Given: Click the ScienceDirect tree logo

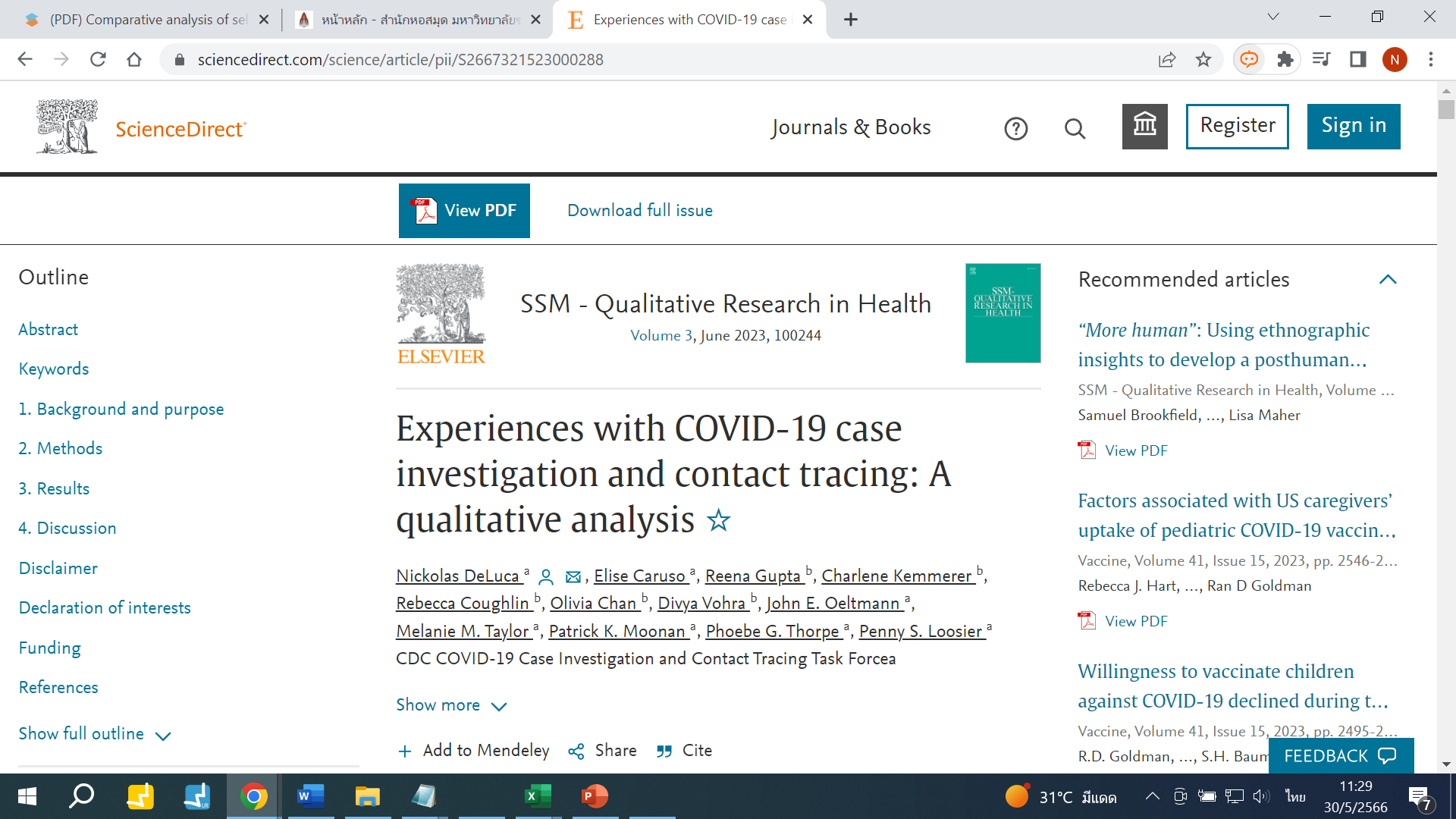Looking at the screenshot, I should point(67,127).
